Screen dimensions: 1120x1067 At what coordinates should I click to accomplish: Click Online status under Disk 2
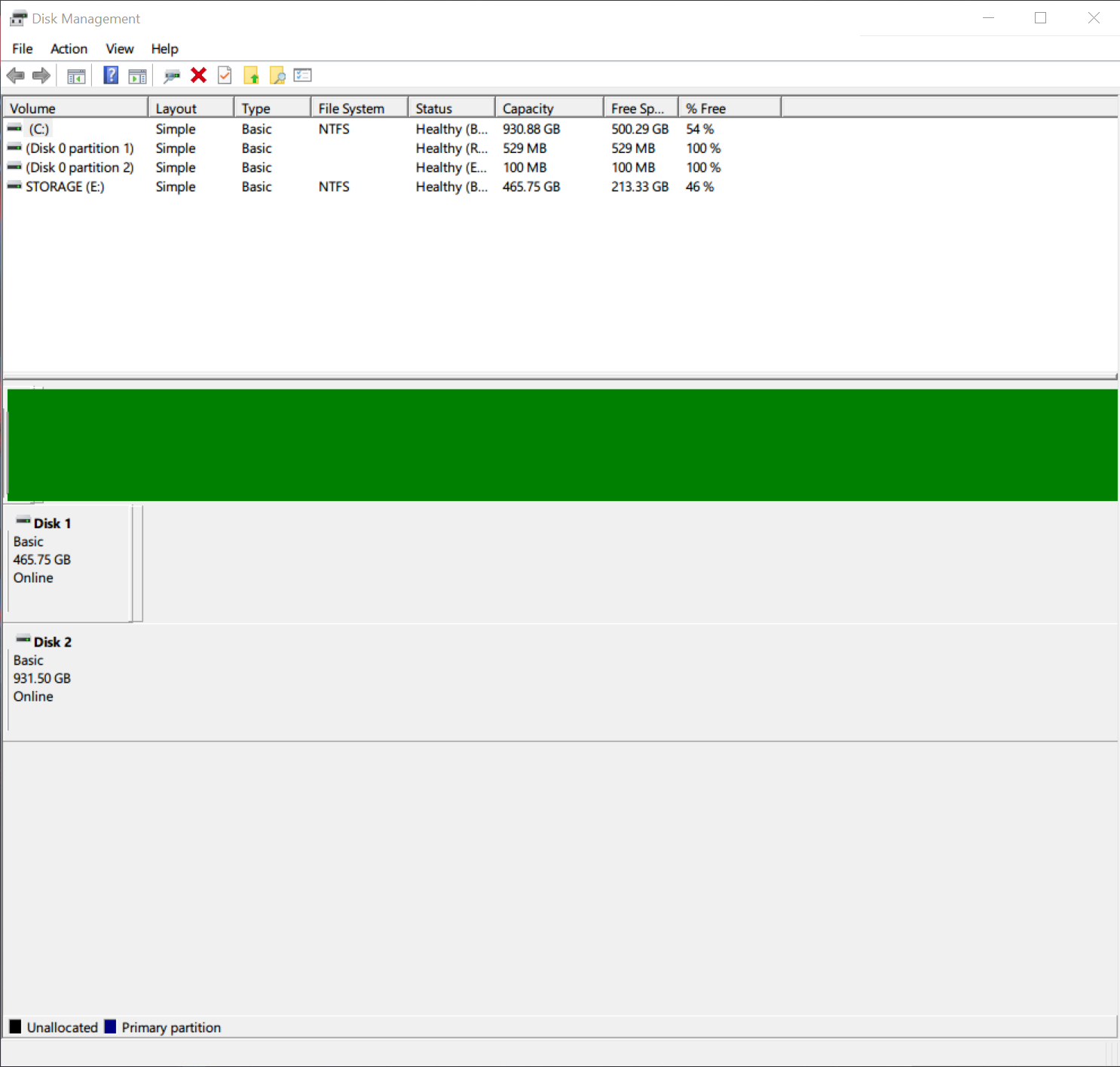coord(33,696)
